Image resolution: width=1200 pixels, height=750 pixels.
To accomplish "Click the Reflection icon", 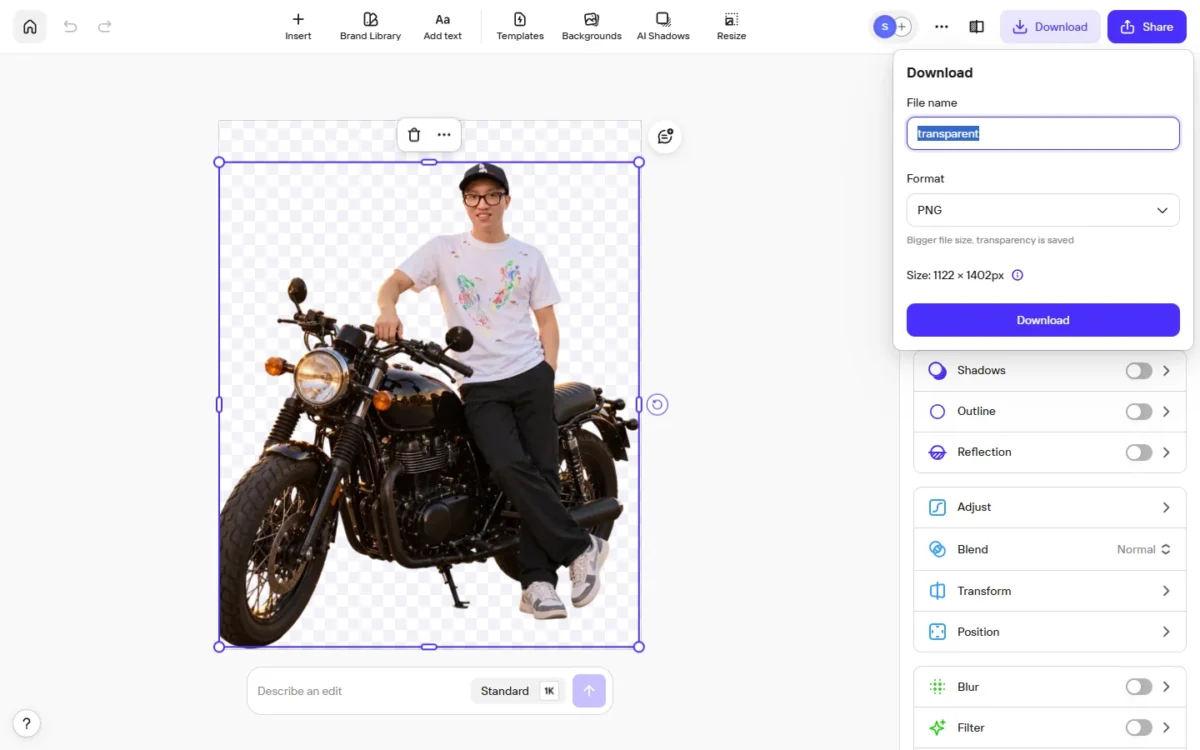I will (x=937, y=453).
